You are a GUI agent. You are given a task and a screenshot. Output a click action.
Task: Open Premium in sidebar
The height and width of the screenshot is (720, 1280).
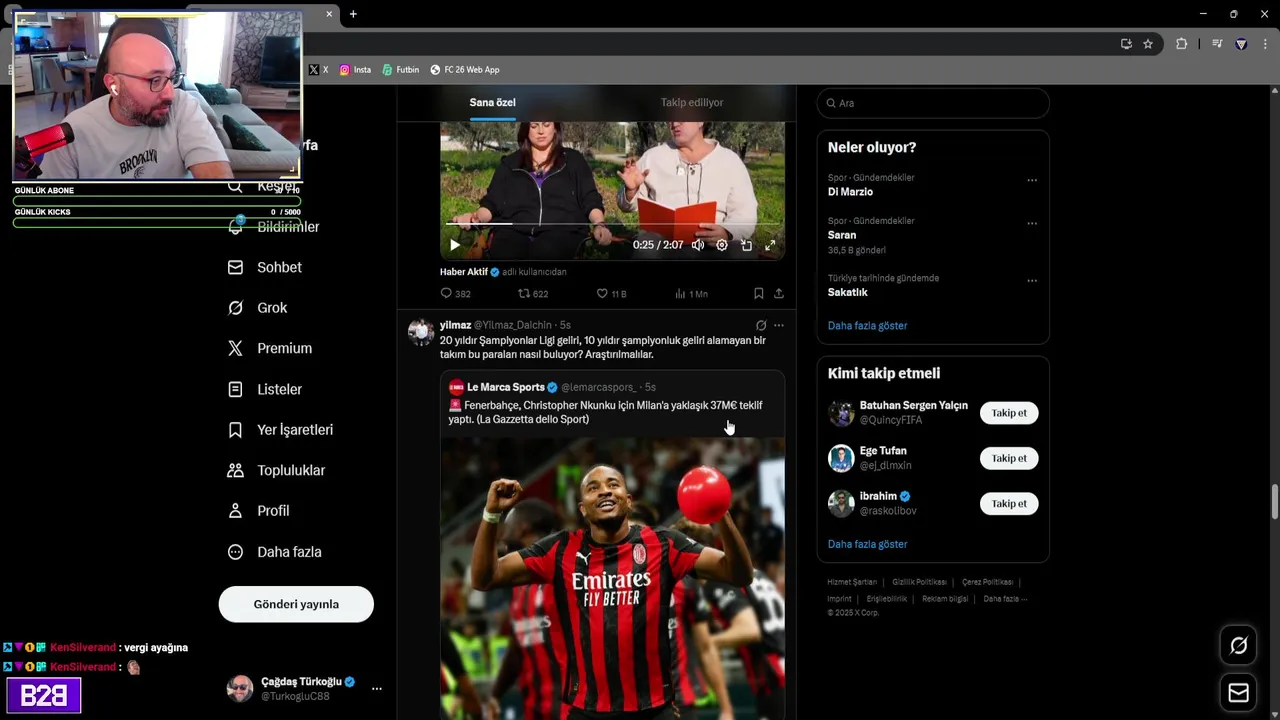coord(270,349)
